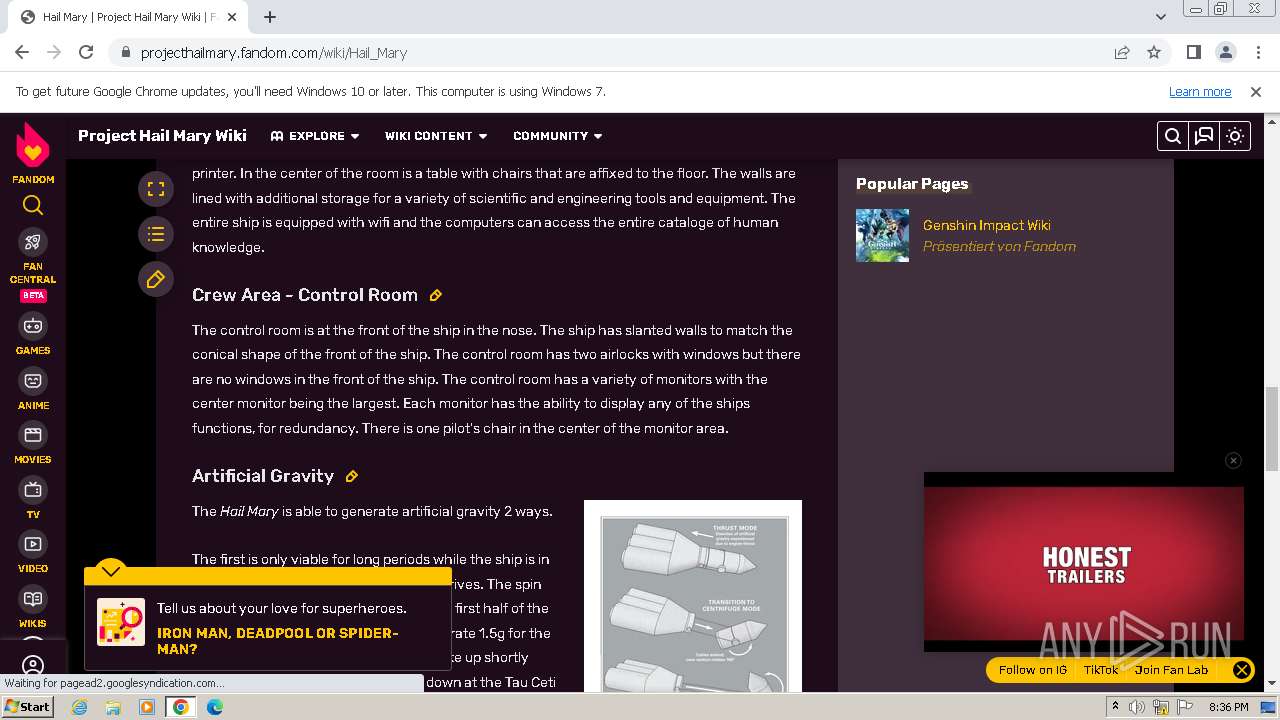Screen dimensions: 1280x720
Task: Open Genshin Impact Wiki thumbnail
Action: [882, 235]
